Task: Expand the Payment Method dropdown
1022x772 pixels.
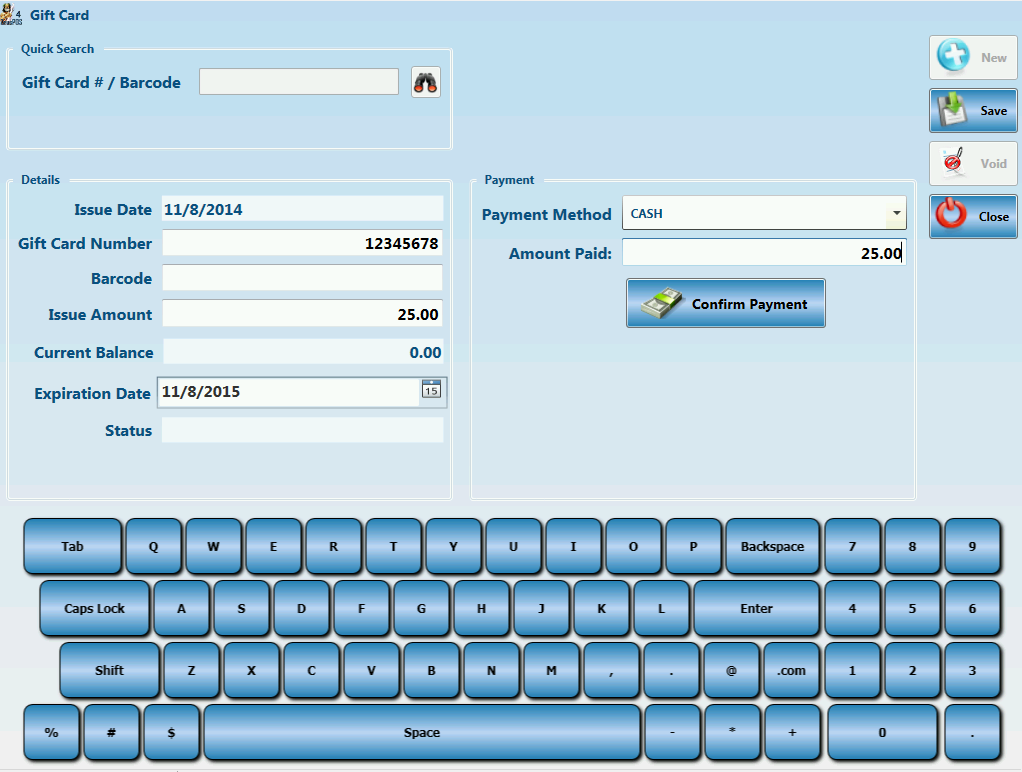Action: [x=895, y=213]
